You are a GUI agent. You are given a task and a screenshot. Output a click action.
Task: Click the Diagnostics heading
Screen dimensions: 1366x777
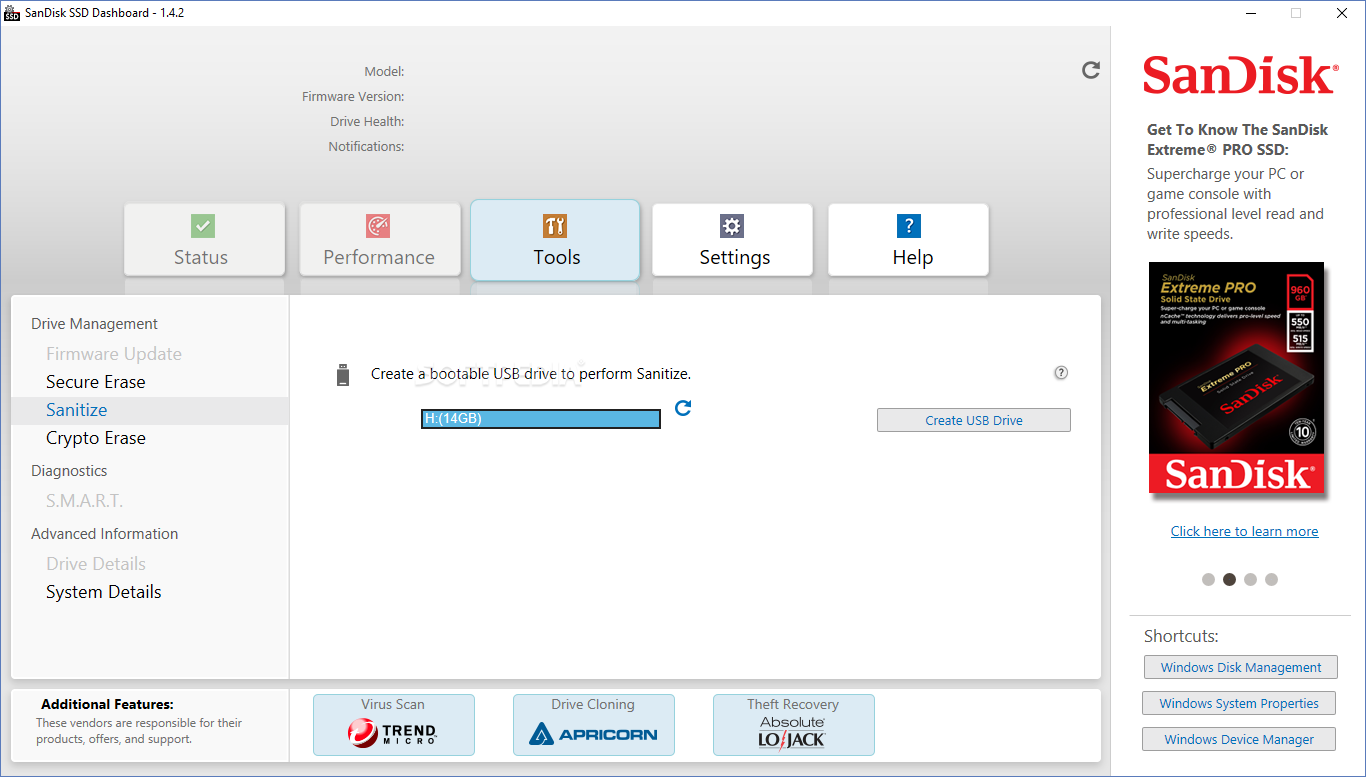coord(69,471)
